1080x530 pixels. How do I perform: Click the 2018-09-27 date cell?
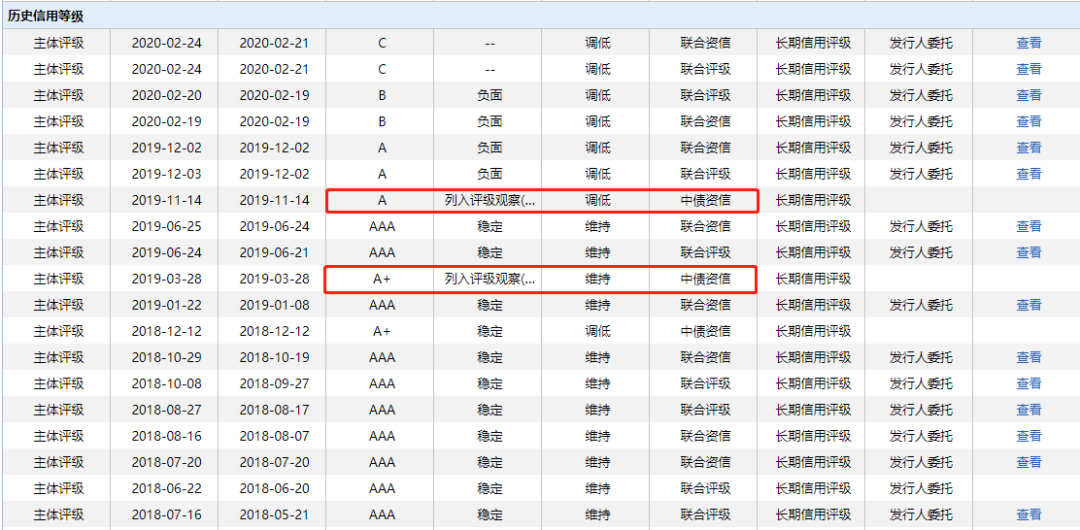tap(273, 384)
